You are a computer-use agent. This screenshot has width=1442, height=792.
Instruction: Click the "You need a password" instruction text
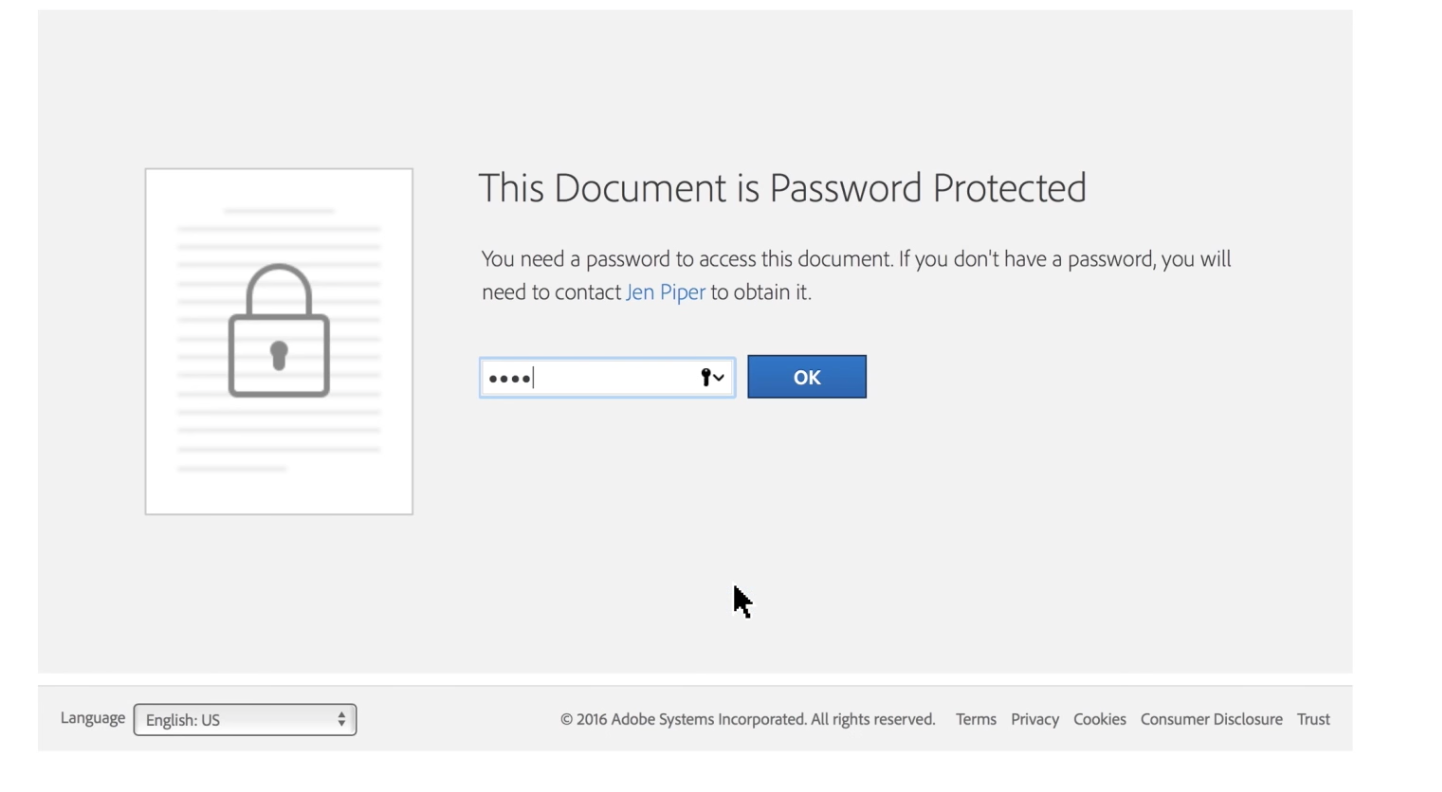tap(855, 260)
